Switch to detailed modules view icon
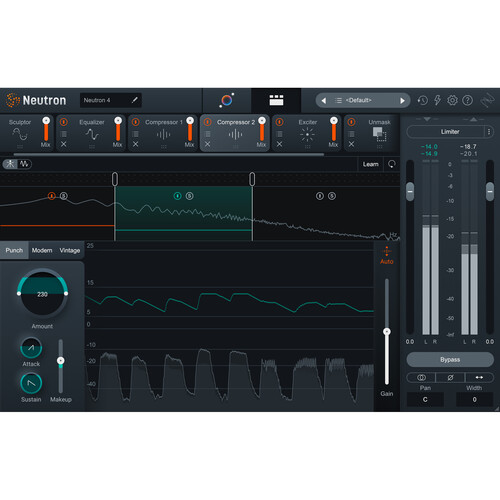Image resolution: width=500 pixels, height=500 pixels. [x=276, y=100]
